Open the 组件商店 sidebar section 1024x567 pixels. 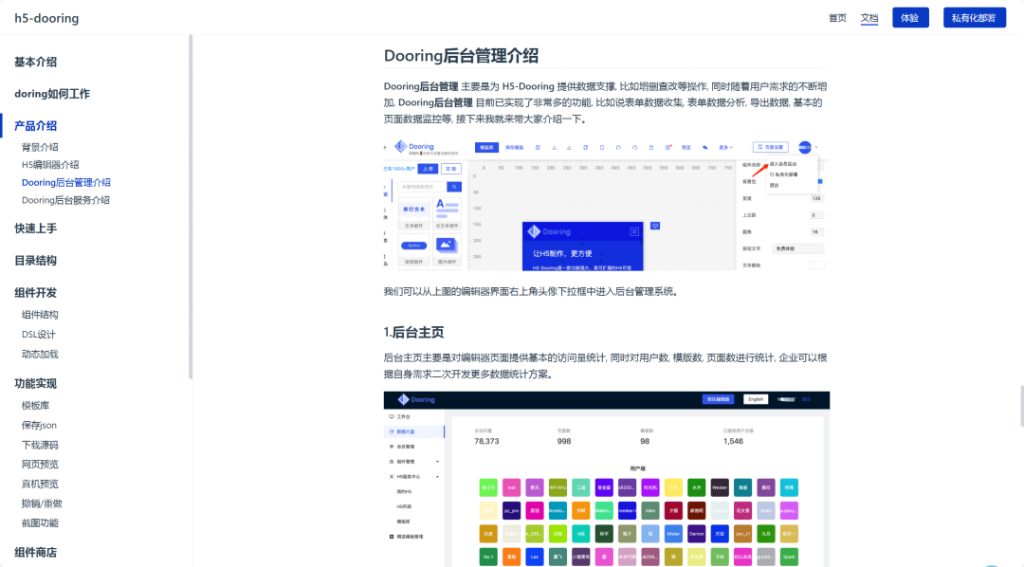point(35,553)
